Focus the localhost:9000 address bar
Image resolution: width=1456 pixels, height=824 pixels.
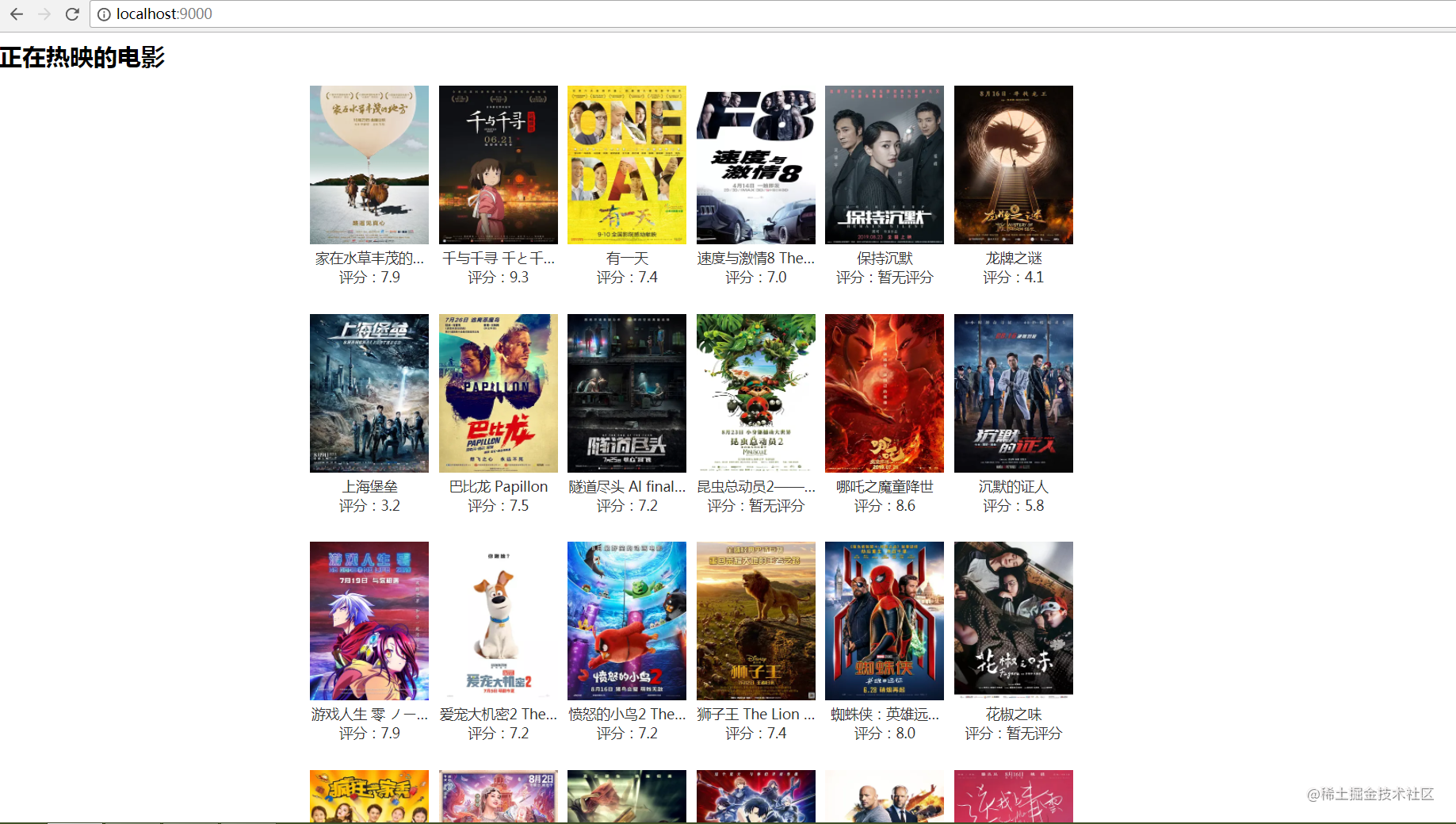tap(773, 13)
